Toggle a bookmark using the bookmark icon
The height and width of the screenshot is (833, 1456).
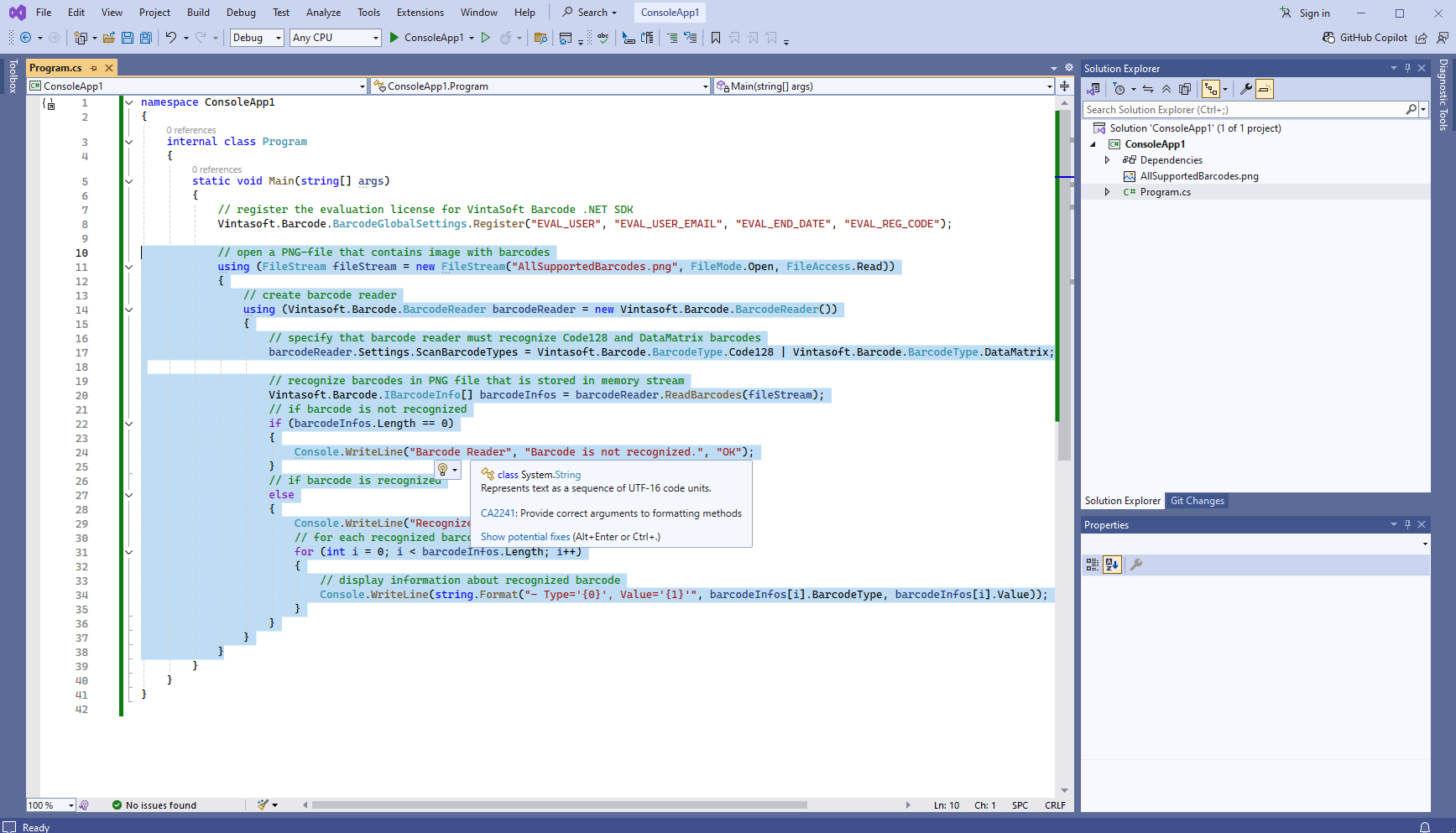coord(716,38)
